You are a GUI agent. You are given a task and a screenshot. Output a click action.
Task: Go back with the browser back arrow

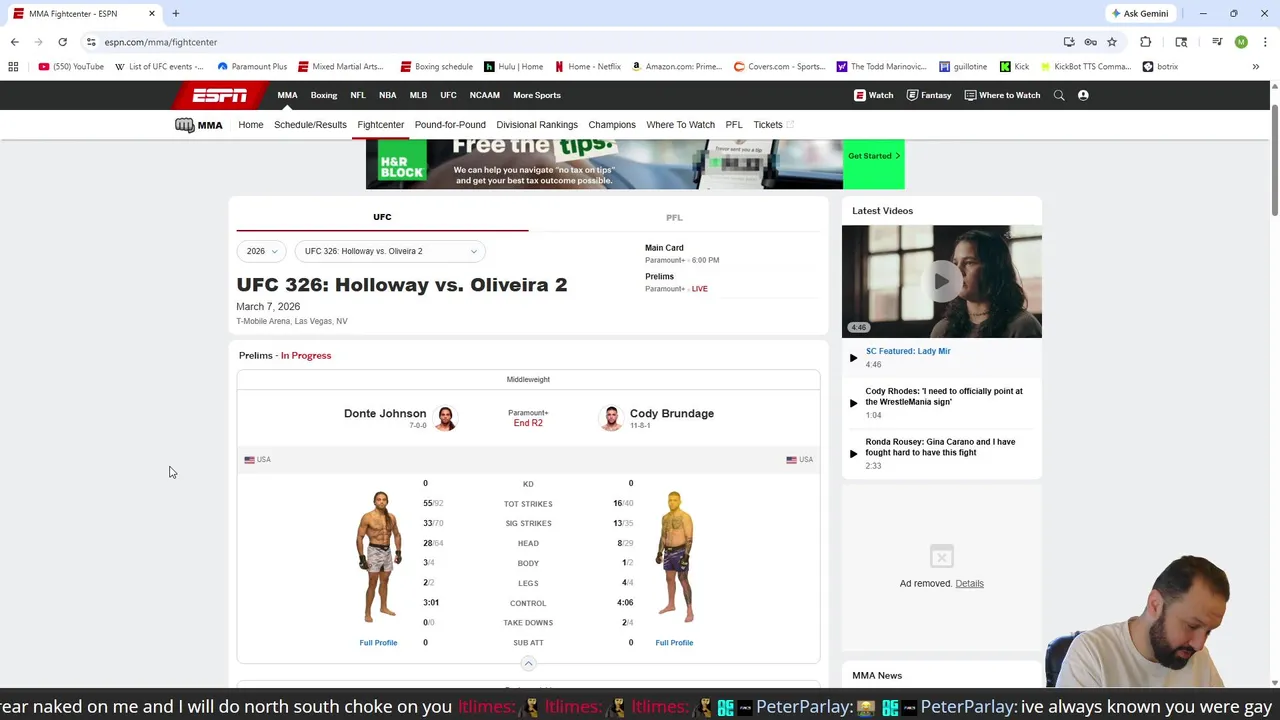point(15,42)
